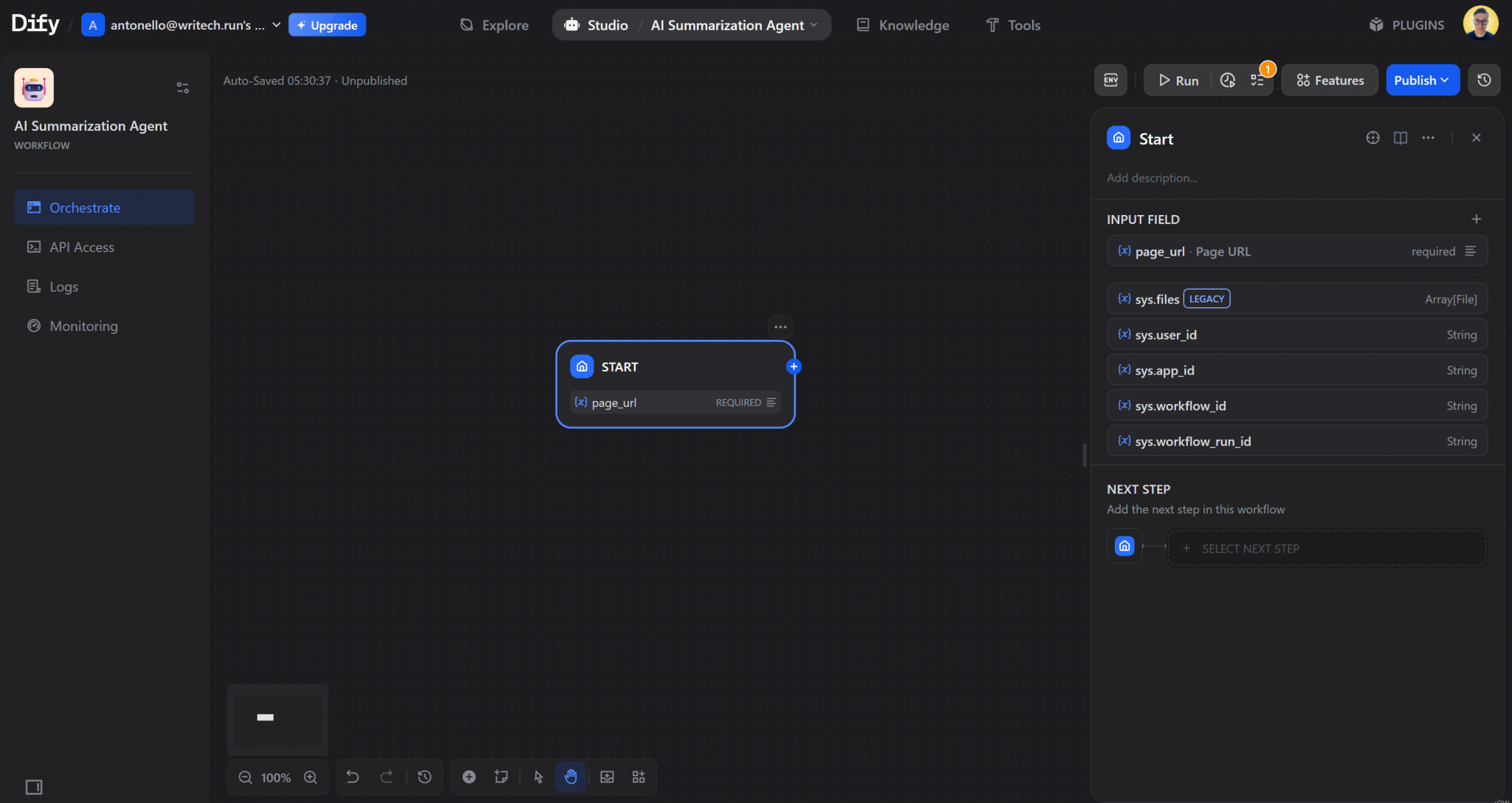This screenshot has width=1512, height=803.
Task: Add a new node using the plus circle icon
Action: pos(470,776)
